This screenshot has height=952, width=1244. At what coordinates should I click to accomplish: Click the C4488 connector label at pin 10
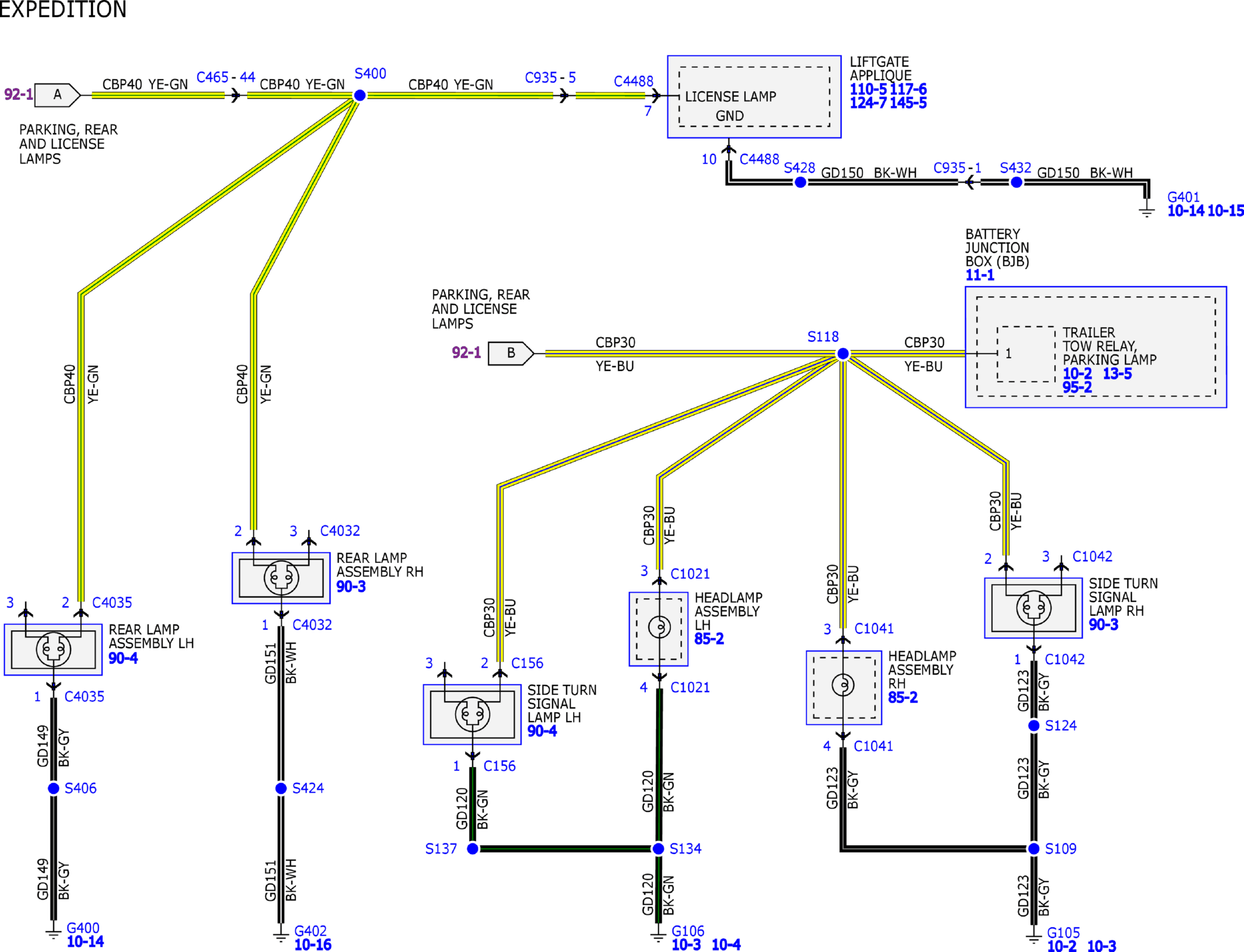(759, 159)
